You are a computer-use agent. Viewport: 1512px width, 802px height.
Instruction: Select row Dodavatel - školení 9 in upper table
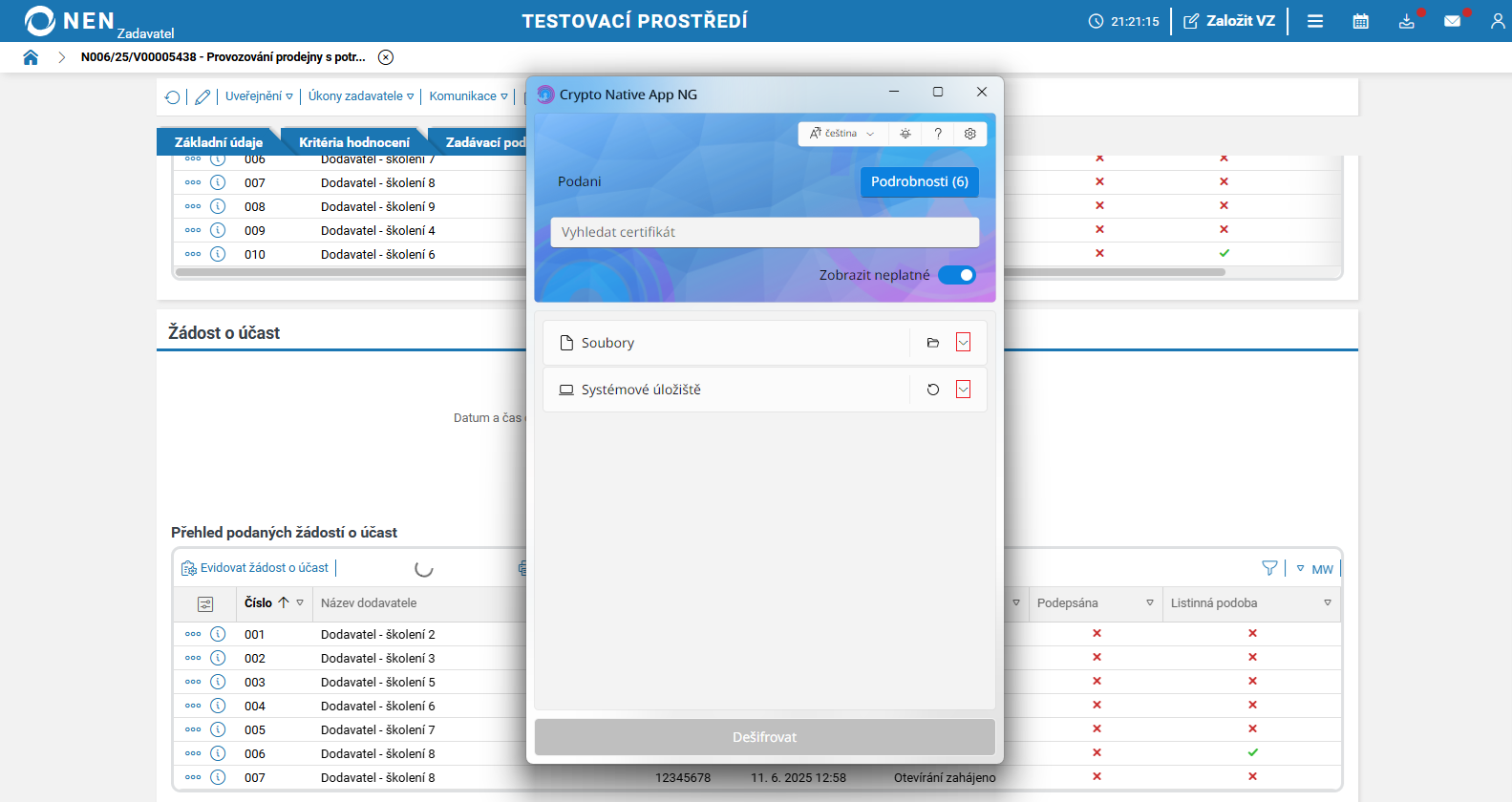pyautogui.click(x=378, y=206)
